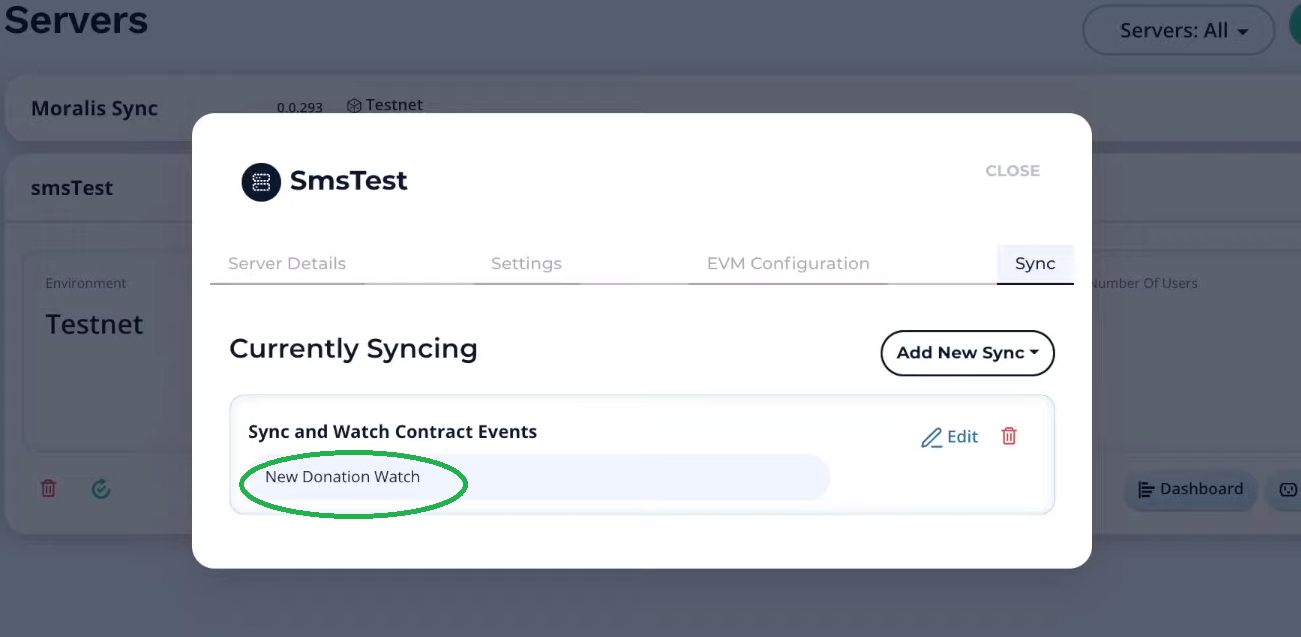
Task: Open the Settings tab
Action: tap(526, 264)
